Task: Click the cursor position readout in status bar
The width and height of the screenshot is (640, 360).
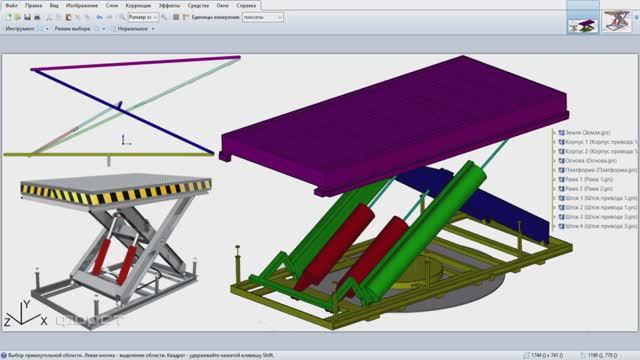Action: tap(599, 356)
